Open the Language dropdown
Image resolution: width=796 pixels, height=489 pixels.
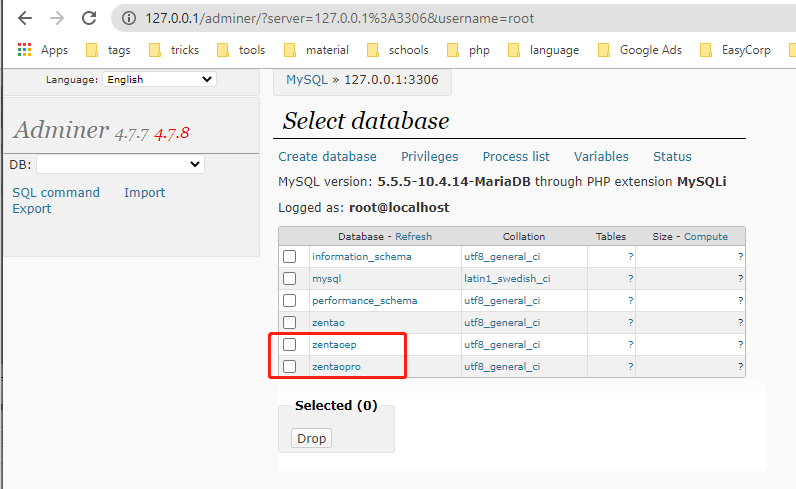coord(159,79)
